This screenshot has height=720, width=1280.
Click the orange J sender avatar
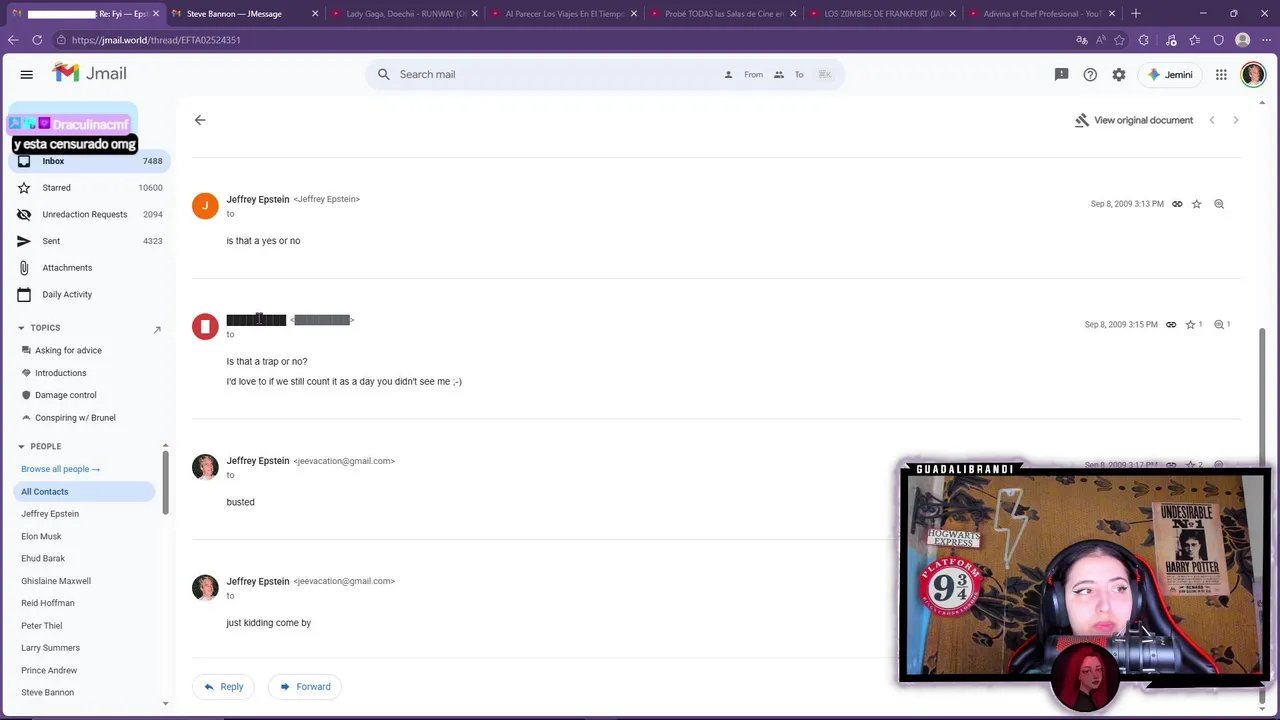tap(205, 205)
